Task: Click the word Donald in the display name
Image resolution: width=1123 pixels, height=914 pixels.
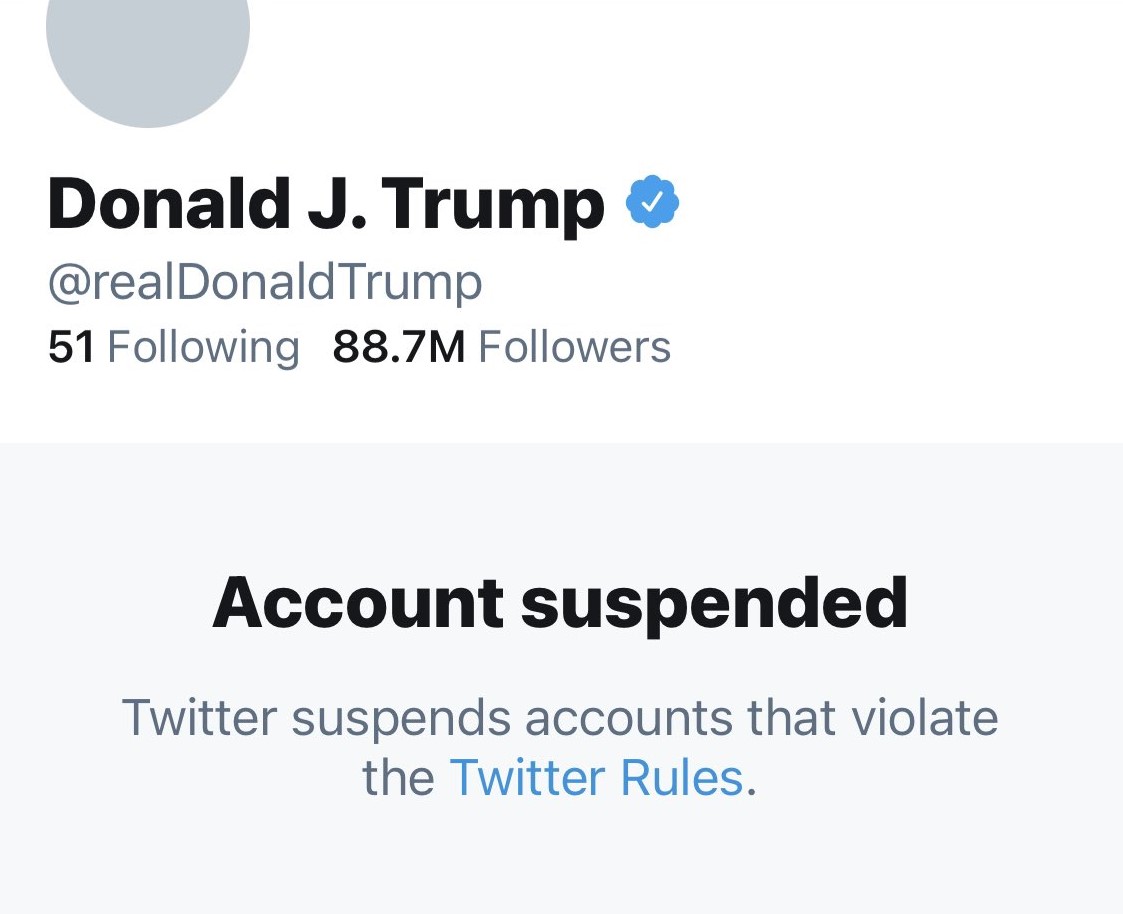Action: (x=168, y=203)
